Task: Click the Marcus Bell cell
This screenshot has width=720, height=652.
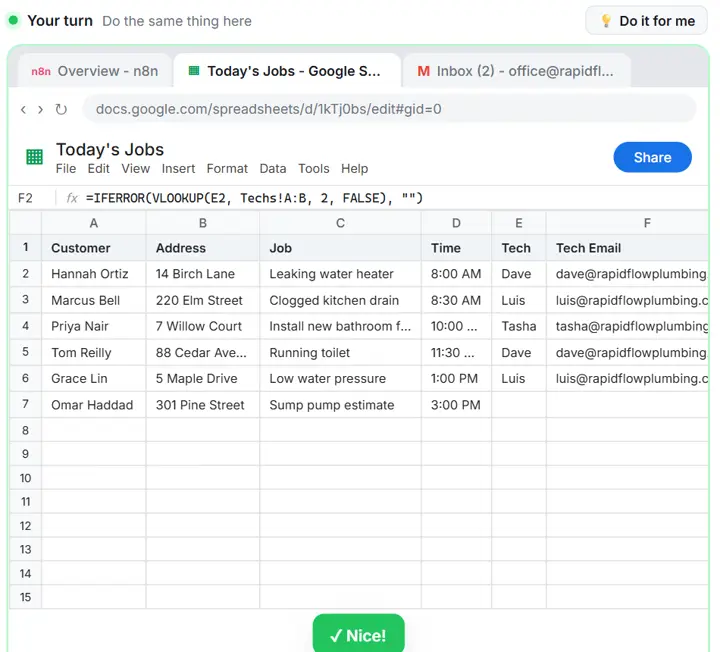Action: 94,300
